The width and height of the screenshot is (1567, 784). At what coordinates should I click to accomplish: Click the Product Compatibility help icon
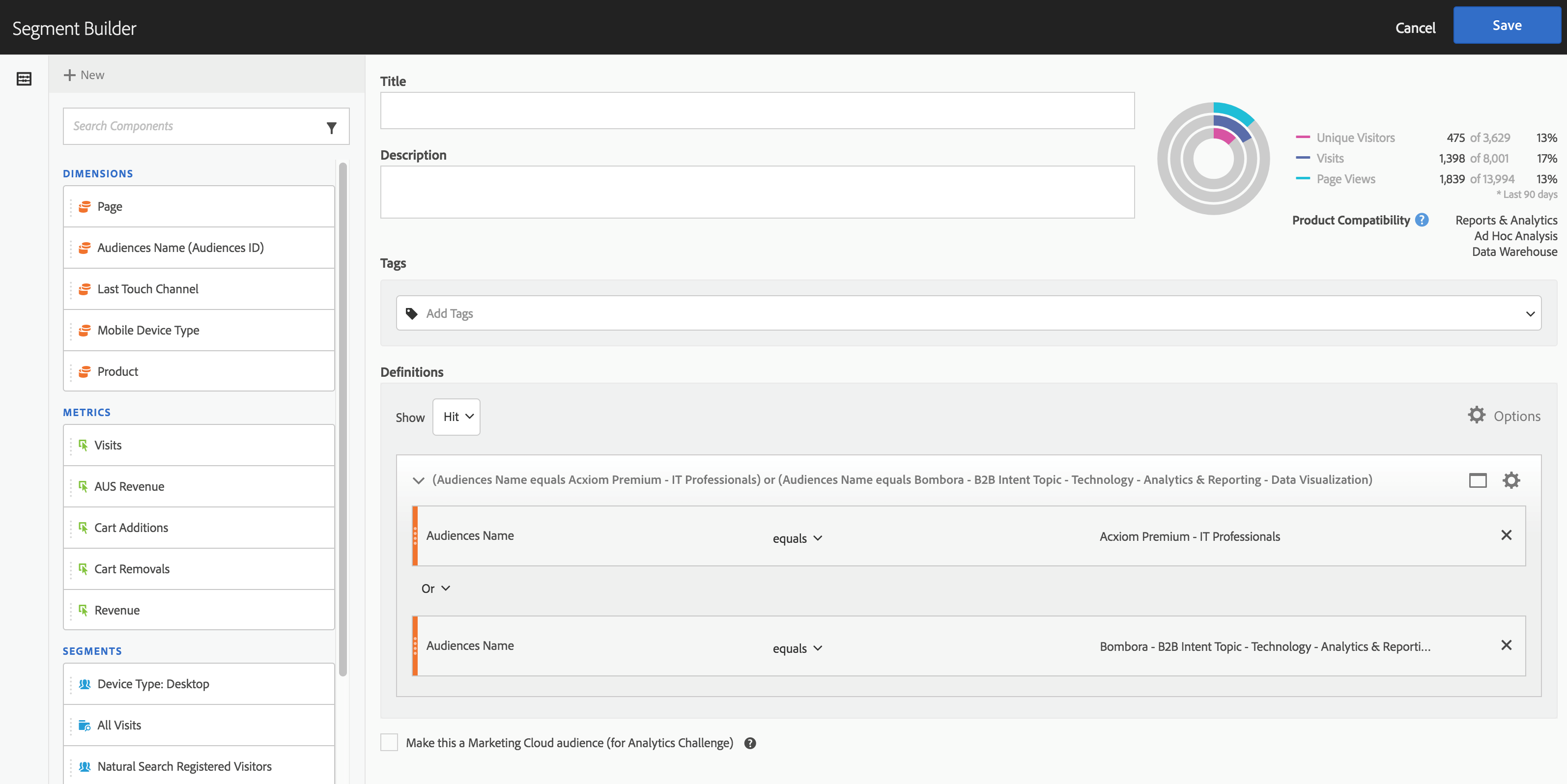coord(1422,220)
